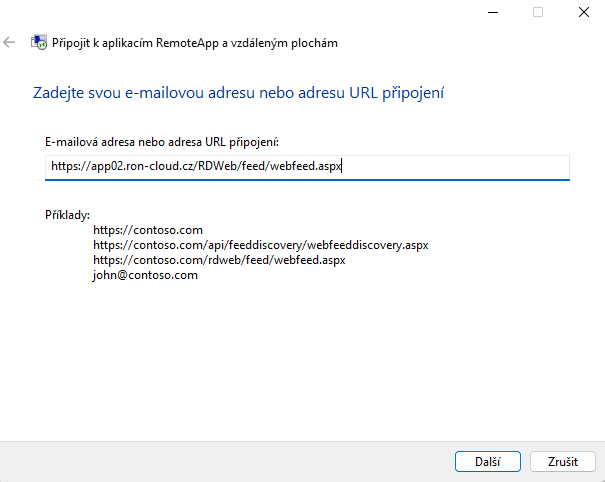Click example 'john@contoso.com' text
605x482 pixels.
tap(145, 275)
